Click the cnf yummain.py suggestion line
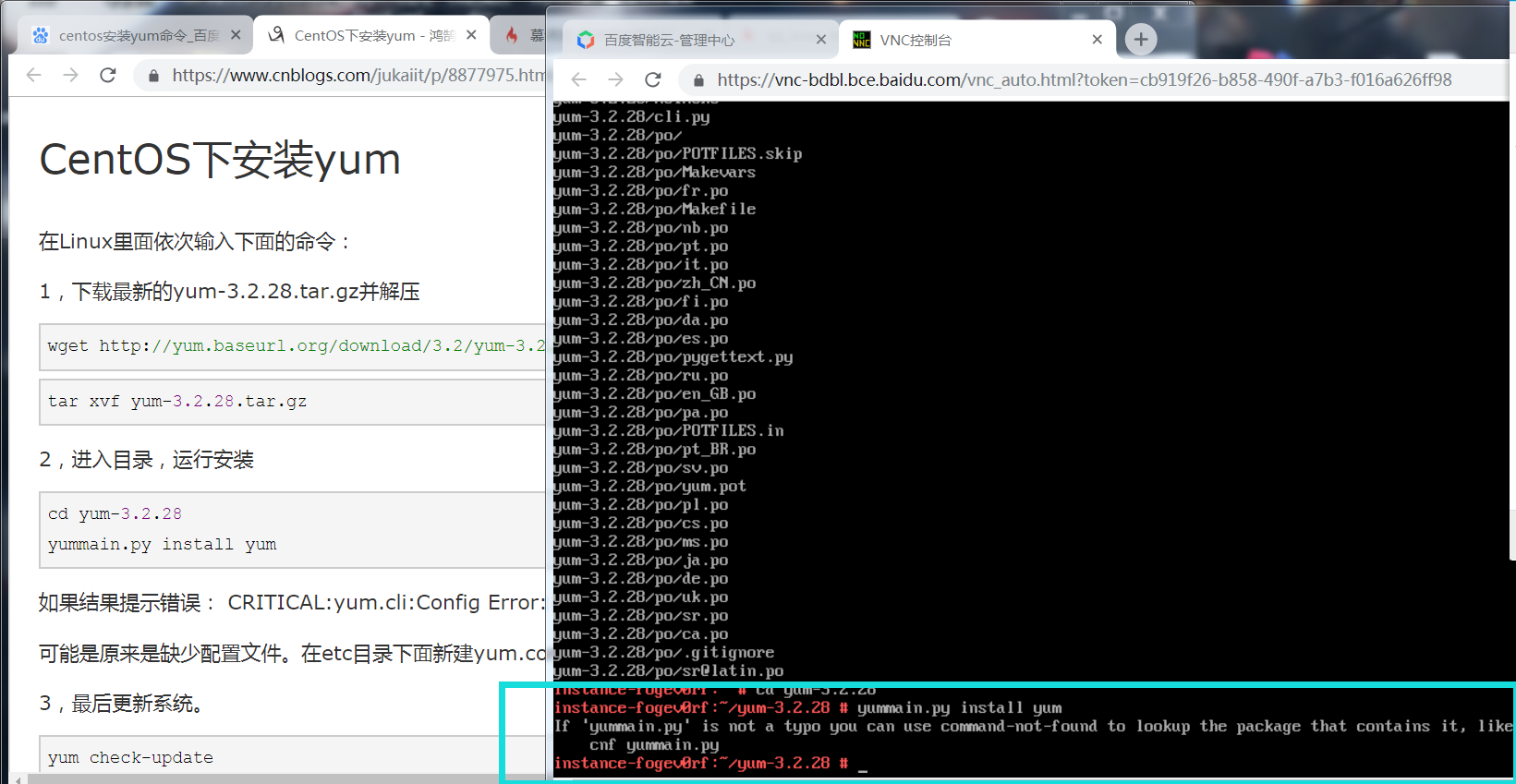The height and width of the screenshot is (784, 1516). point(654,744)
